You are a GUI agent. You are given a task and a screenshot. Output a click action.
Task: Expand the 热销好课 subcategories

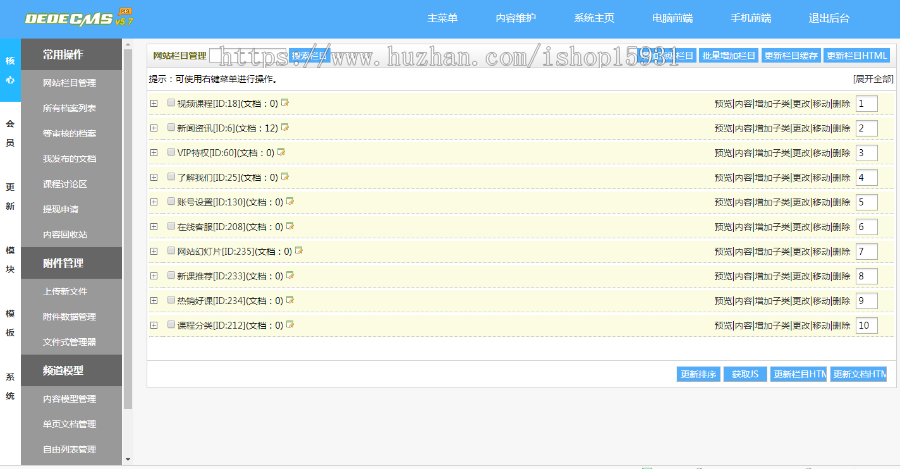pyautogui.click(x=154, y=301)
